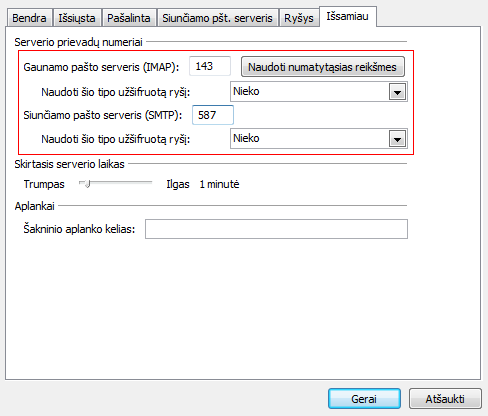Click the server timeout slider thumb
The width and height of the screenshot is (488, 416).
pos(87,184)
